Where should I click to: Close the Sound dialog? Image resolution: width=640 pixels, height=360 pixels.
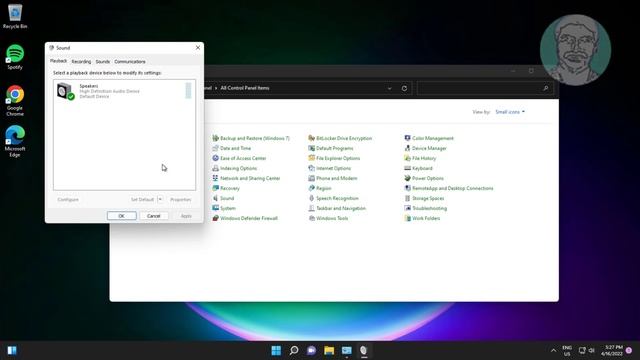click(198, 48)
